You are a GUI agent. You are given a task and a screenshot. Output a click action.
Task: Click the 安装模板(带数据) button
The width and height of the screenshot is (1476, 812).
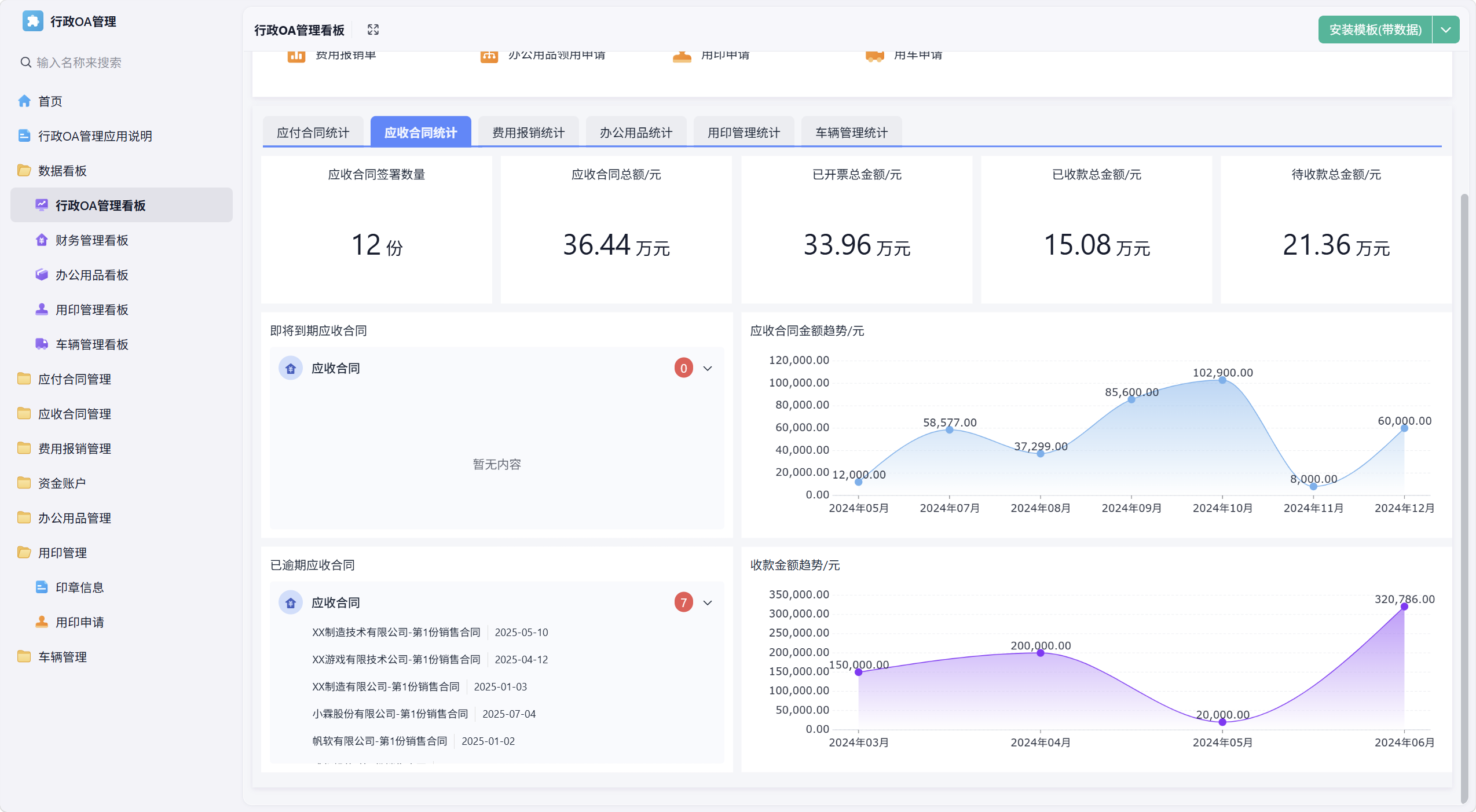coord(1375,30)
